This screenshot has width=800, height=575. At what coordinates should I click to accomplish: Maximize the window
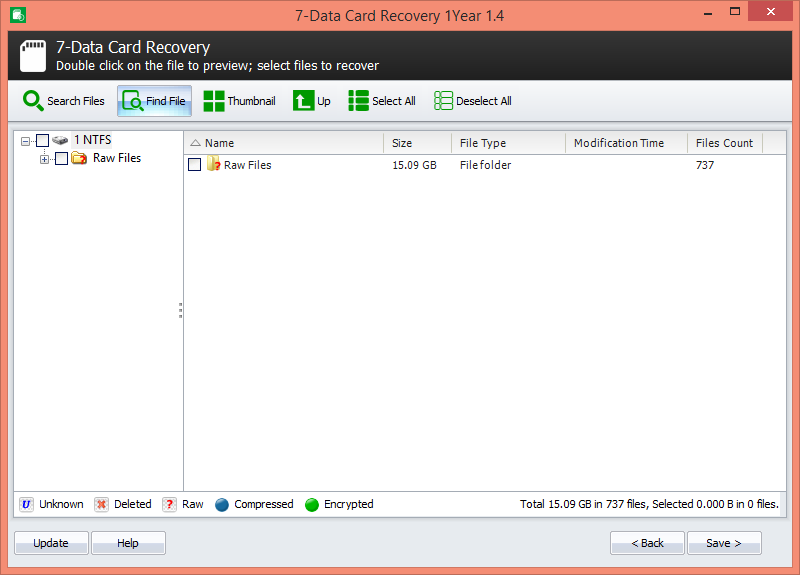pyautogui.click(x=735, y=12)
